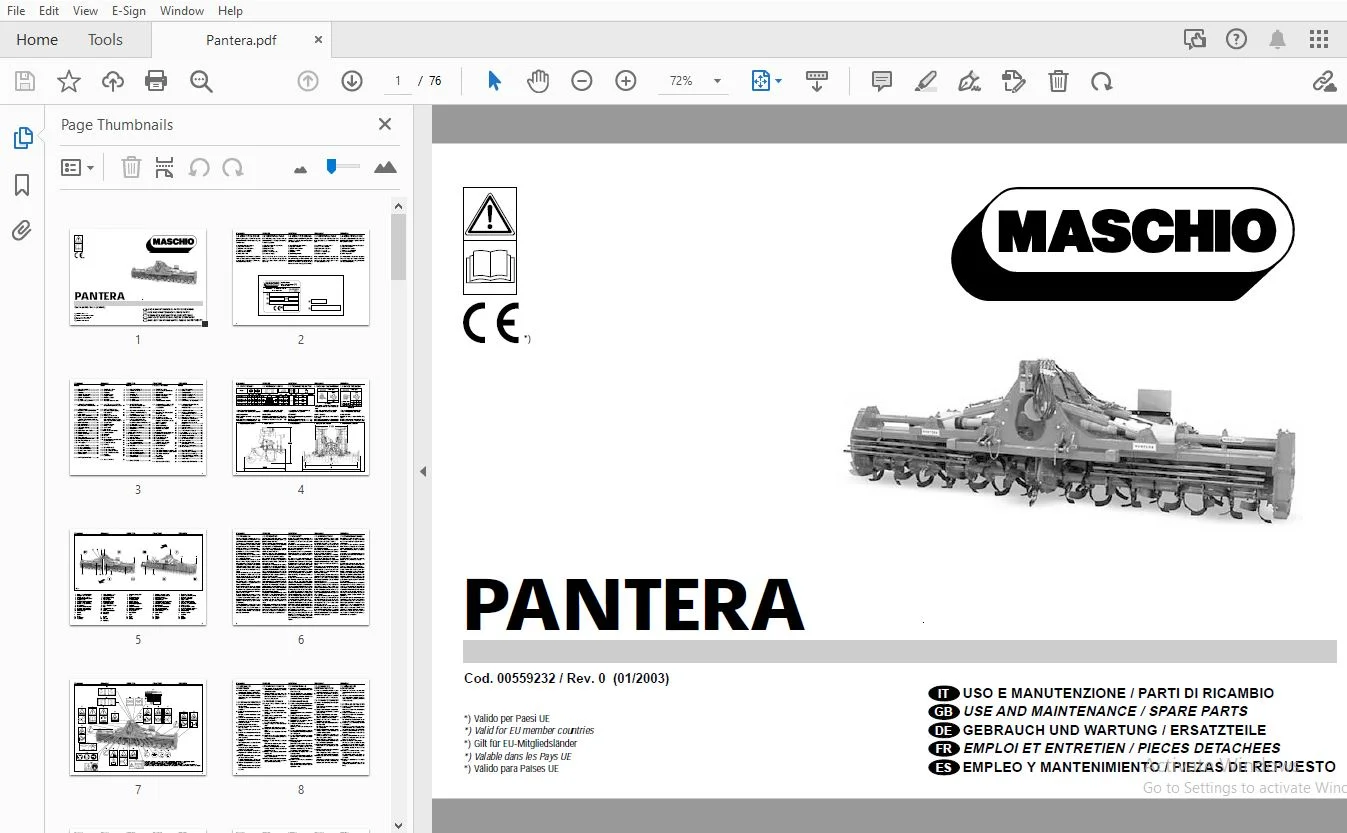This screenshot has width=1347, height=833.
Task: Select the Pantera.pdf document tab
Action: tap(241, 40)
